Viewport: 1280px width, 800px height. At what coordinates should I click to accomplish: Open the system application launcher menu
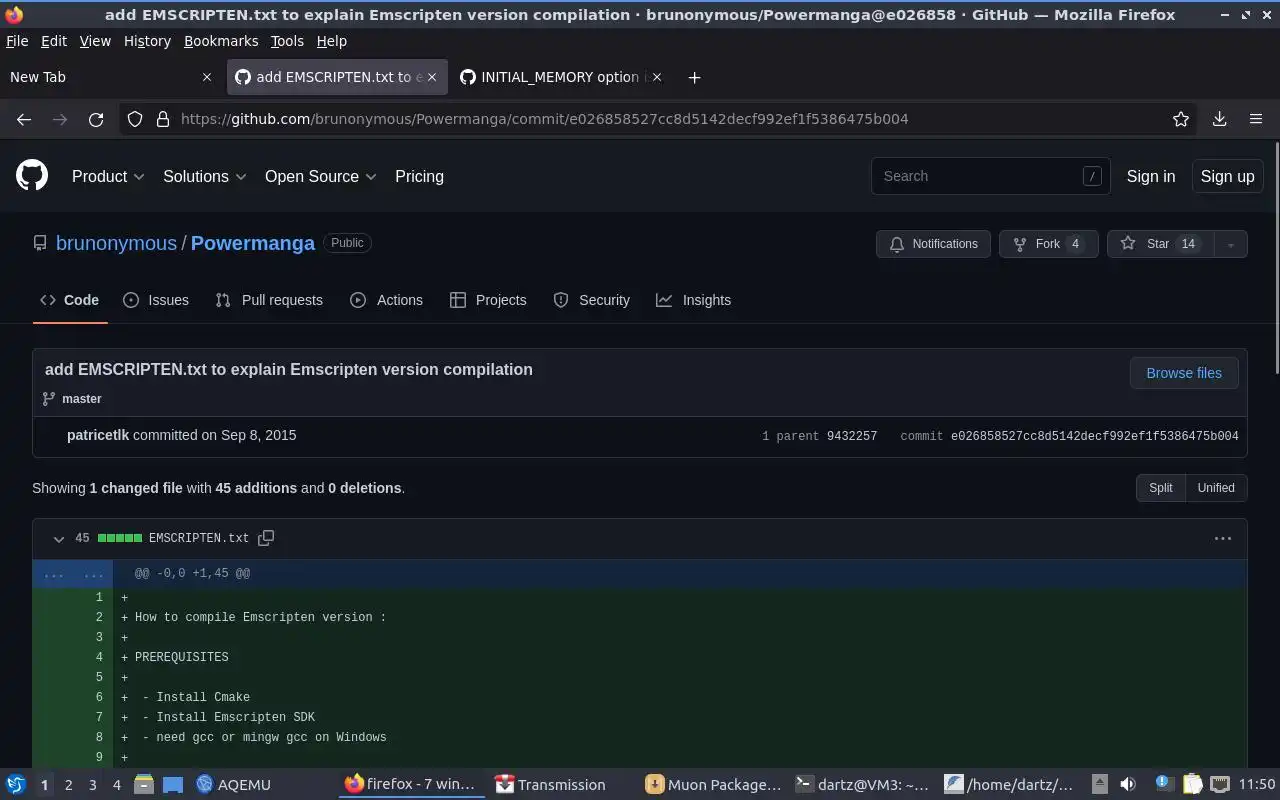tap(16, 785)
